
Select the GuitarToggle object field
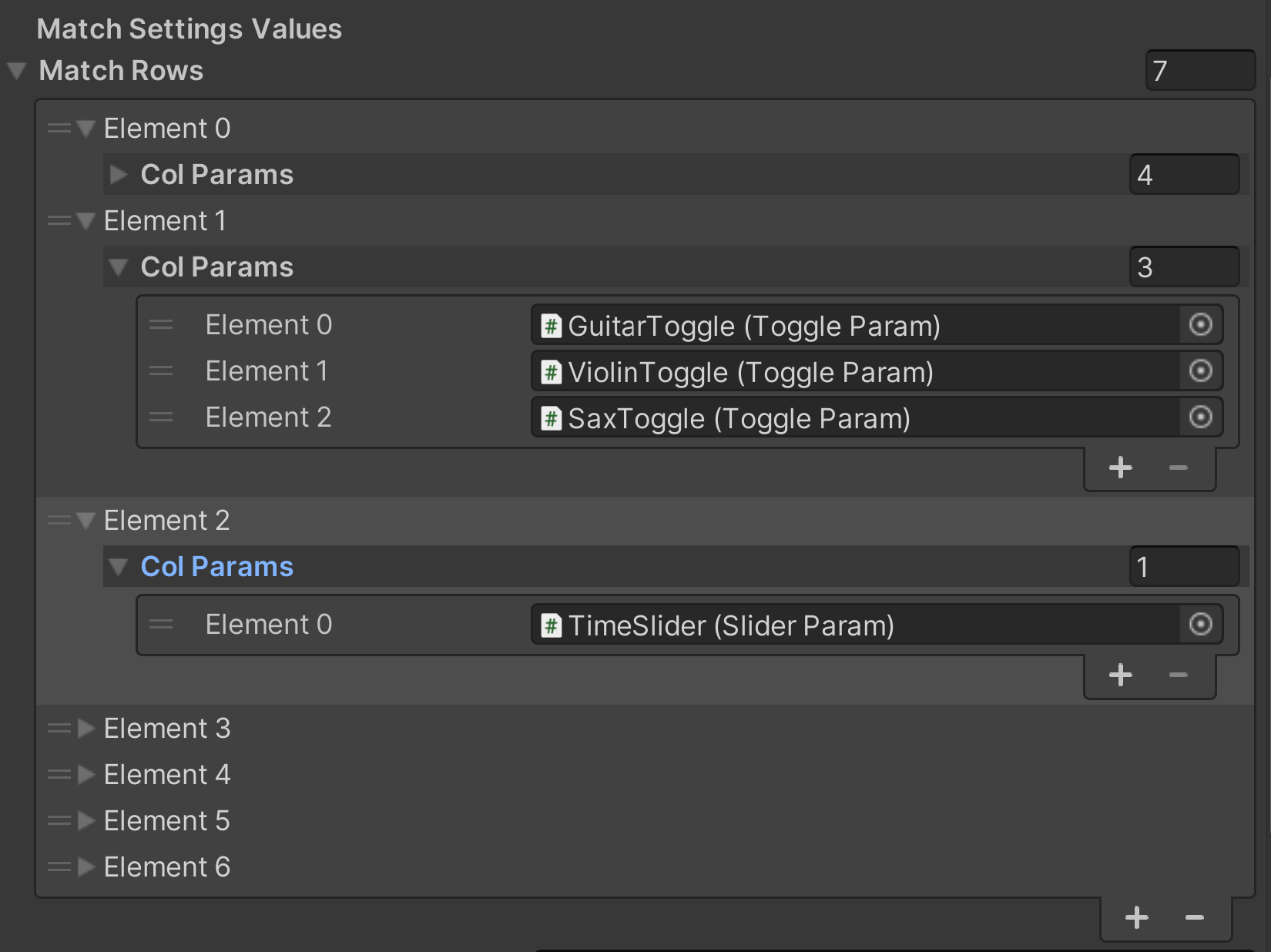pyautogui.click(x=855, y=325)
